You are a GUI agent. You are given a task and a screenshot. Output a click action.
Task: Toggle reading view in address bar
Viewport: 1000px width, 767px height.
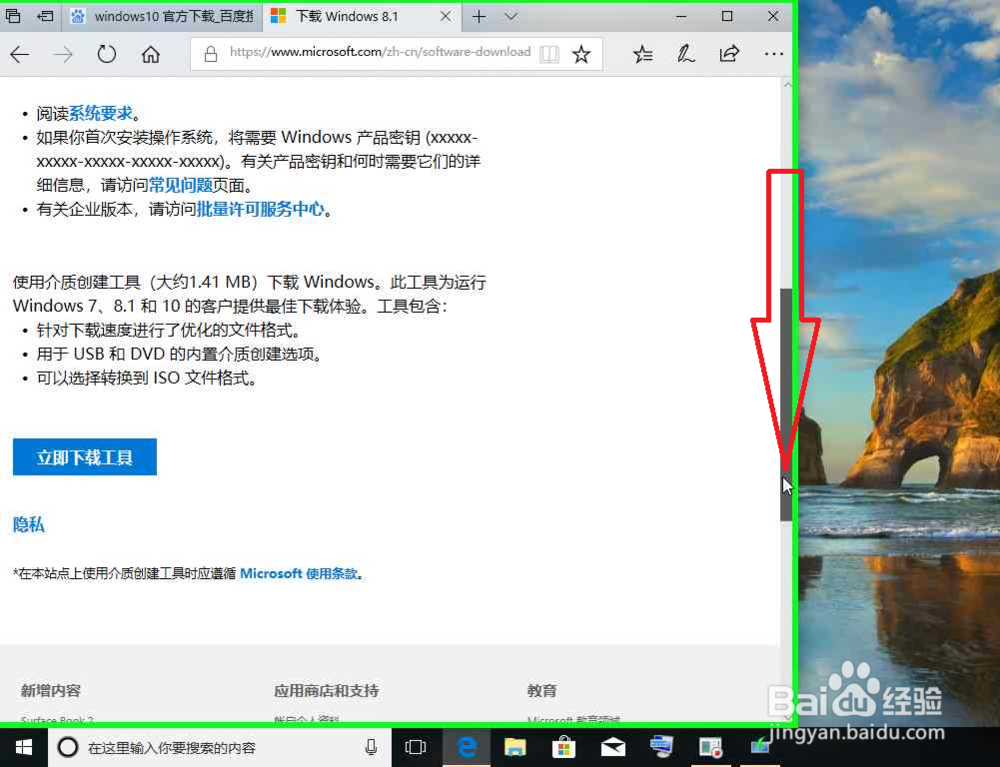(x=549, y=54)
